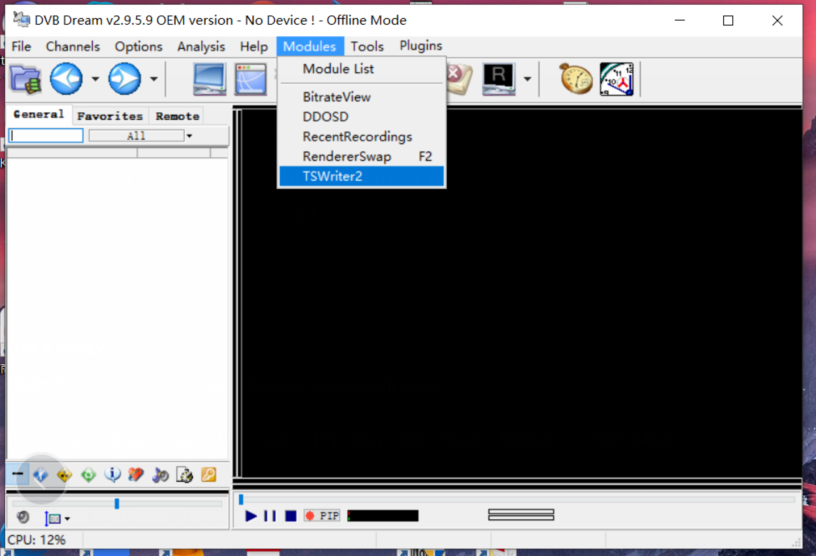Open the All channel filter dropdown
The image size is (816, 556).
pyautogui.click(x=189, y=136)
